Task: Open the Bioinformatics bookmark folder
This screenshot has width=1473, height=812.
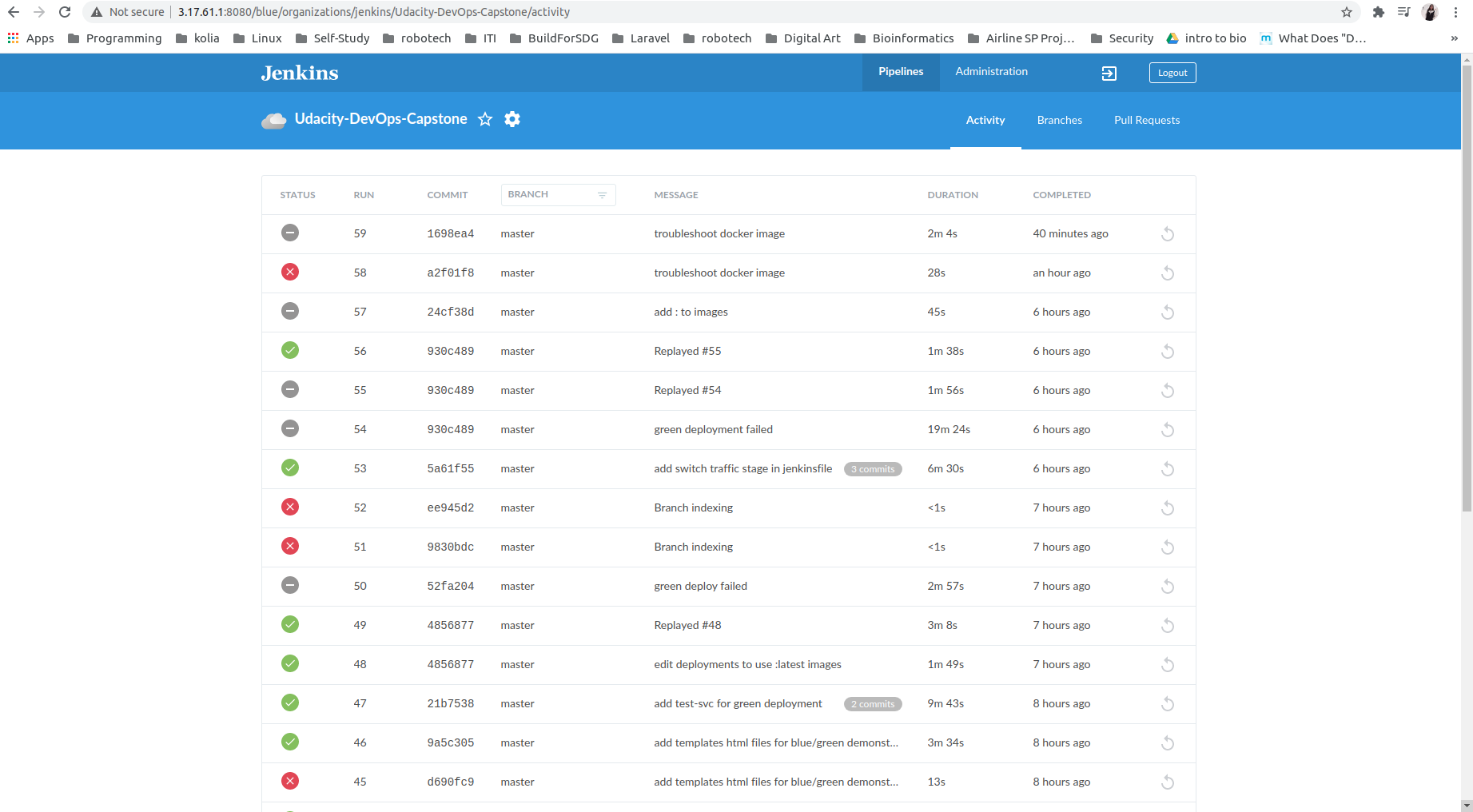Action: tap(904, 38)
